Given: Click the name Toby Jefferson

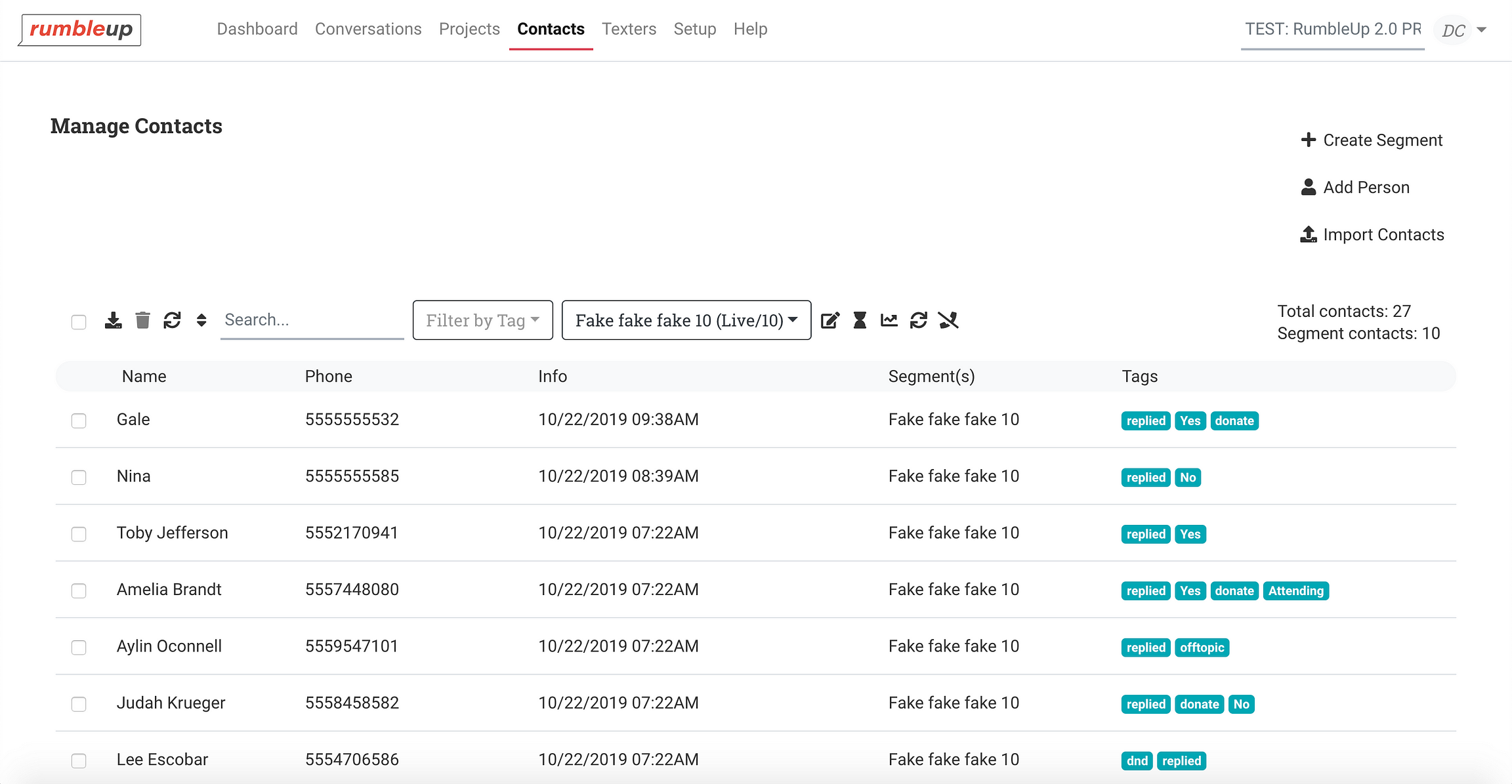Looking at the screenshot, I should (x=173, y=533).
